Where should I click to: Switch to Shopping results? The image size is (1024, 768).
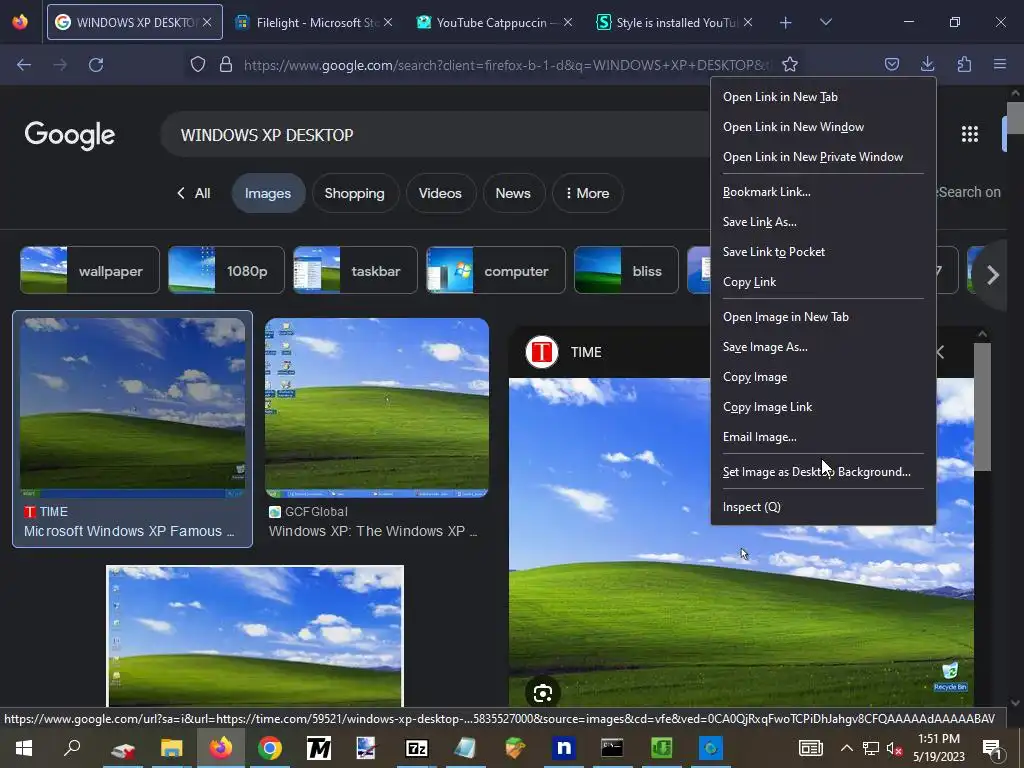click(x=355, y=193)
